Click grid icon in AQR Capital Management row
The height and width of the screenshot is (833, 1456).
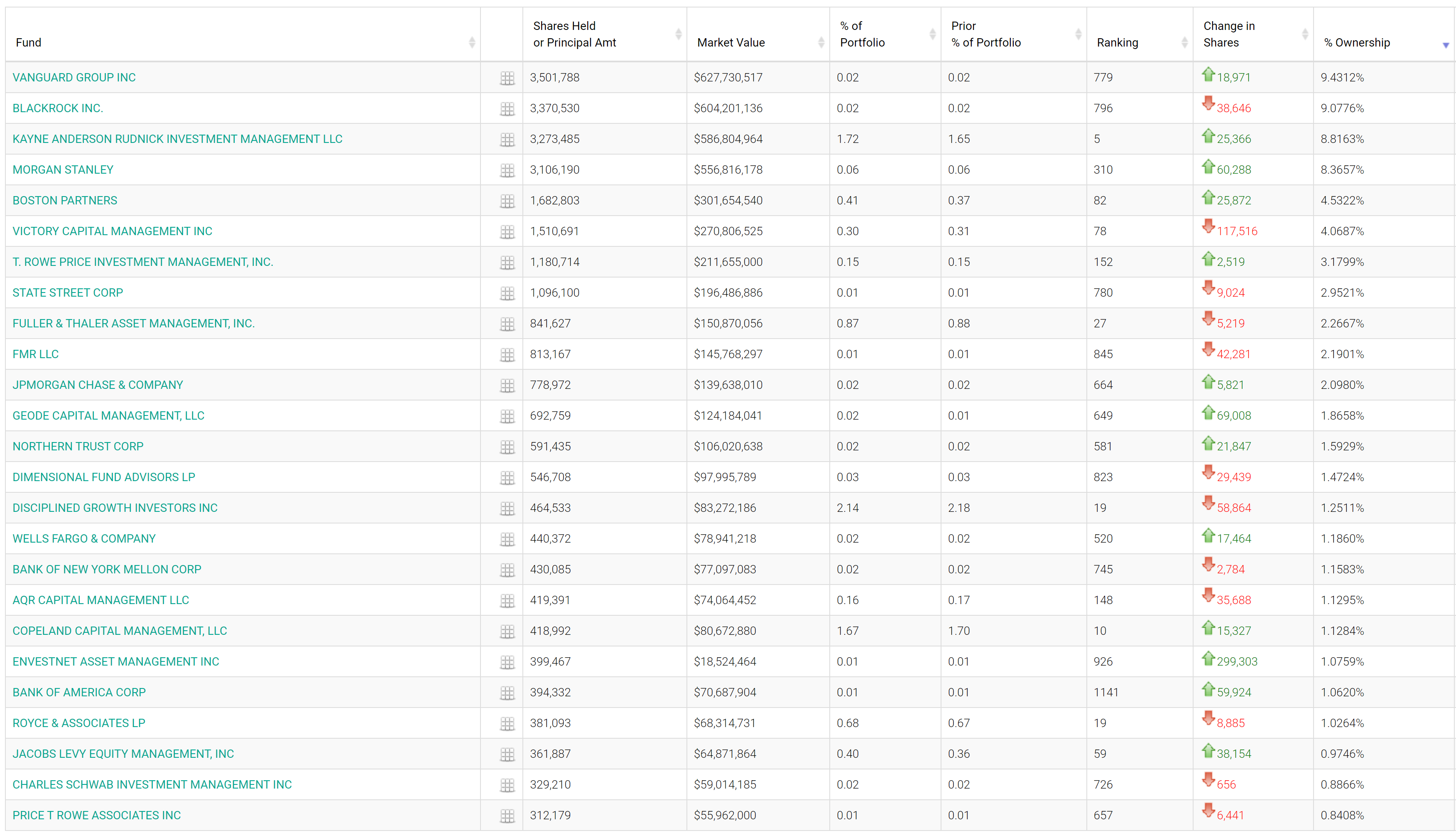(507, 601)
